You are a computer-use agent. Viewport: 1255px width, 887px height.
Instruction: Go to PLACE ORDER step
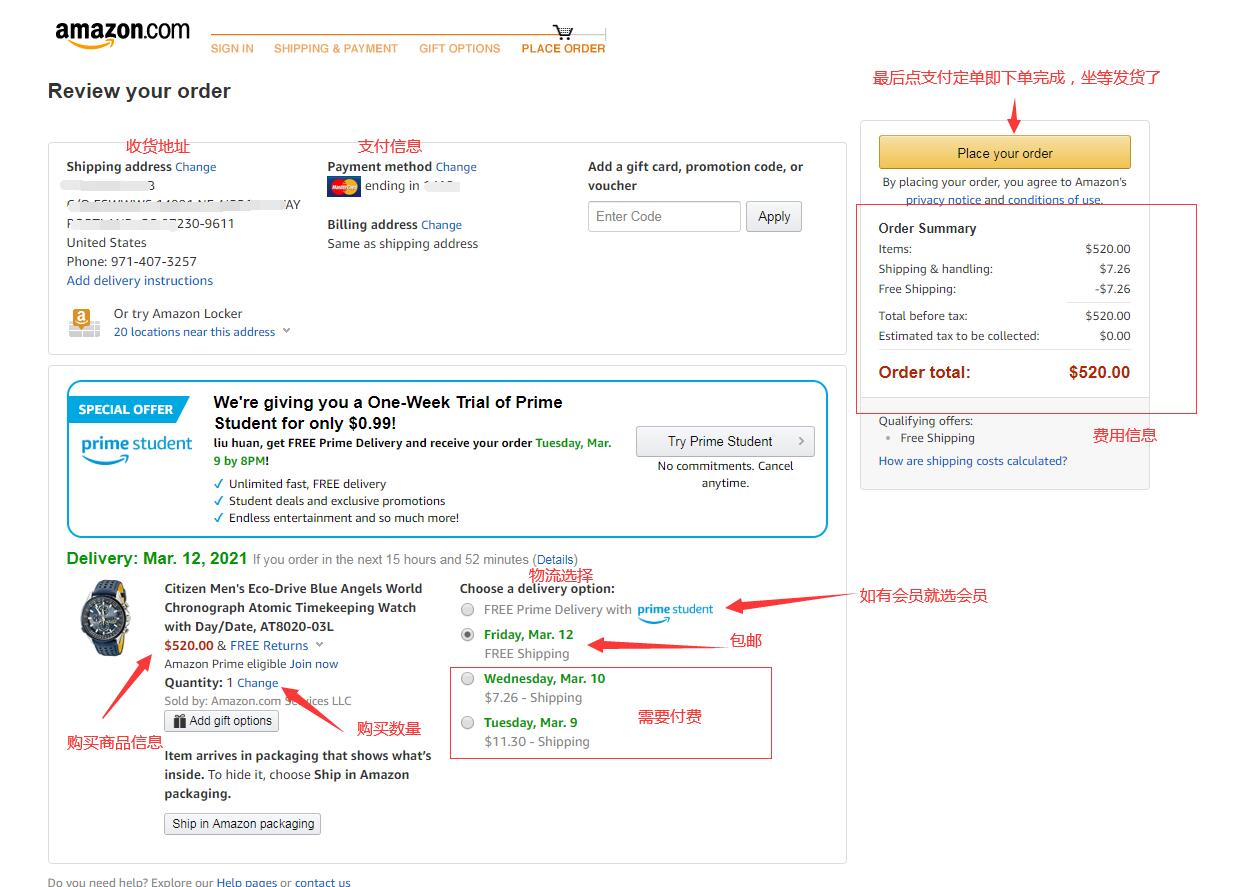(x=563, y=48)
